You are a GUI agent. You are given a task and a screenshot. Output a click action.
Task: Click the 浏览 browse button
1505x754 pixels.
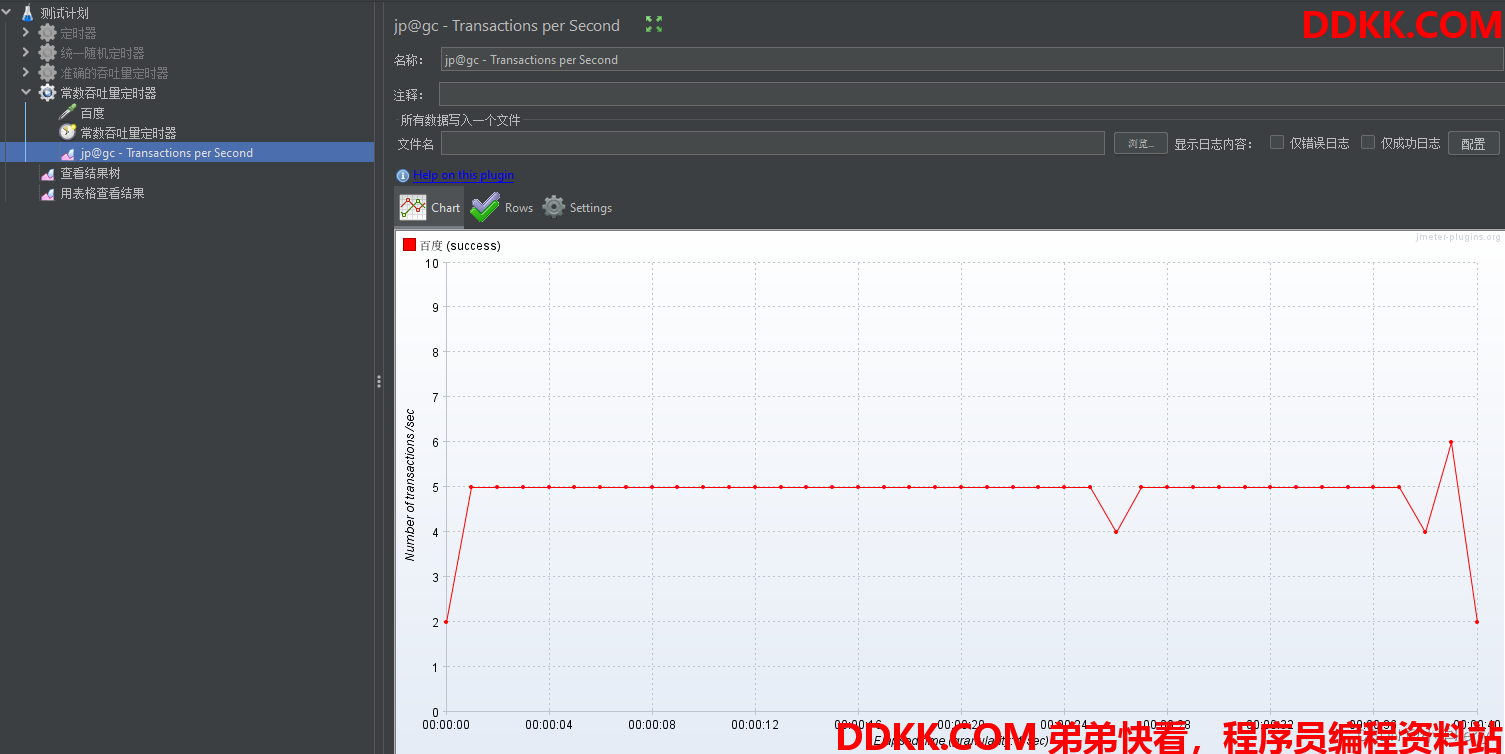click(x=1141, y=143)
